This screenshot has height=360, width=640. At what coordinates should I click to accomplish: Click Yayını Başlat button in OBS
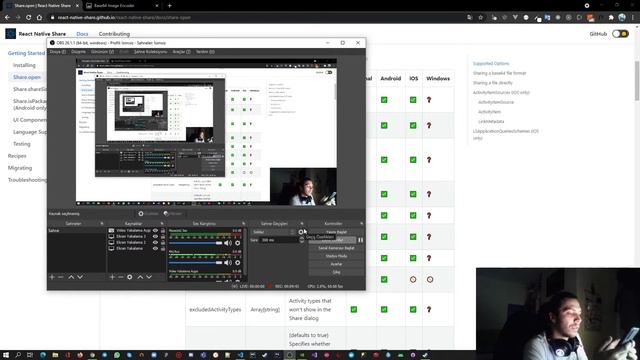336,232
